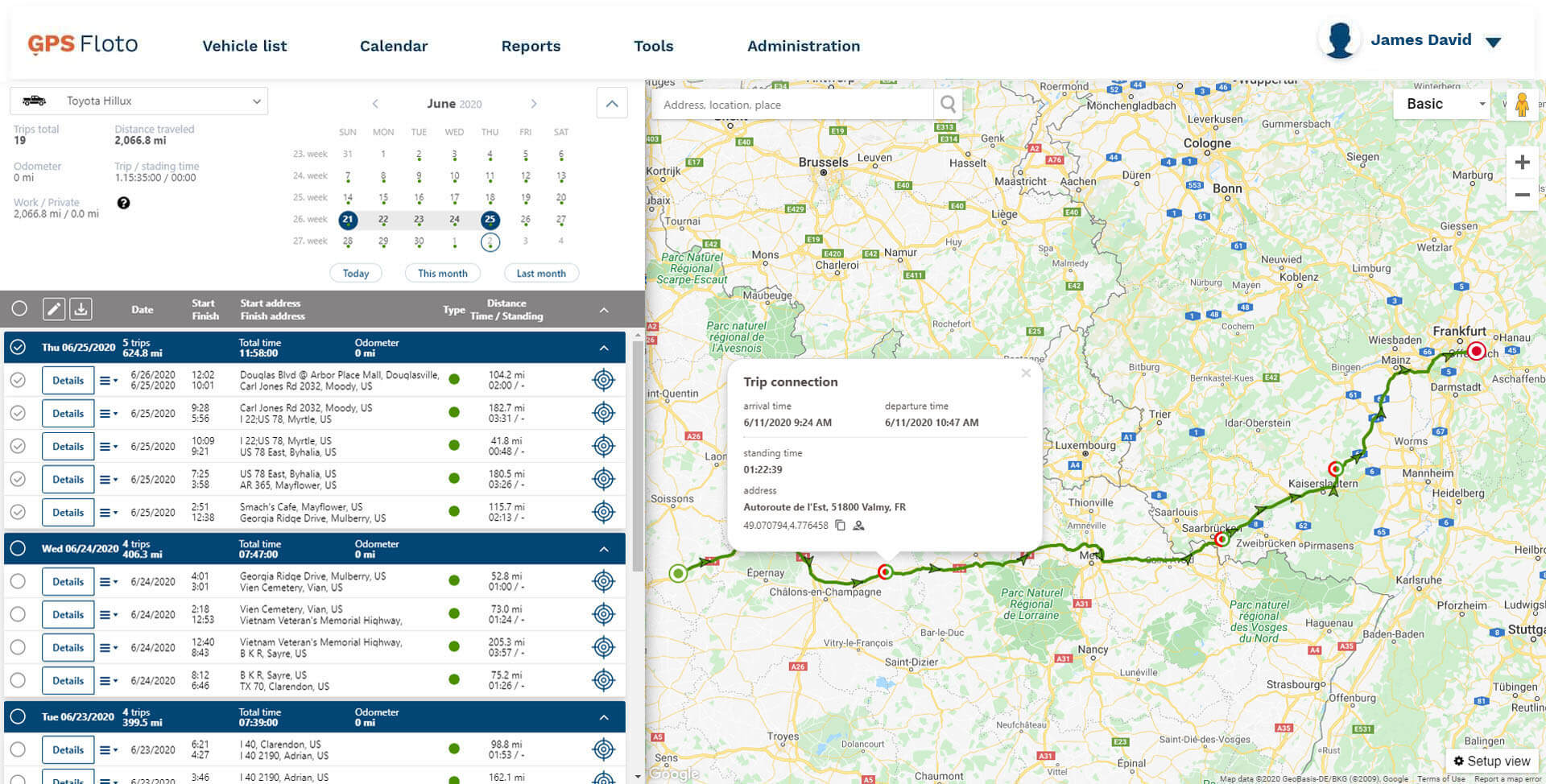This screenshot has width=1546, height=784.
Task: Open Details for Douglas Blvd trip
Action: click(x=68, y=380)
